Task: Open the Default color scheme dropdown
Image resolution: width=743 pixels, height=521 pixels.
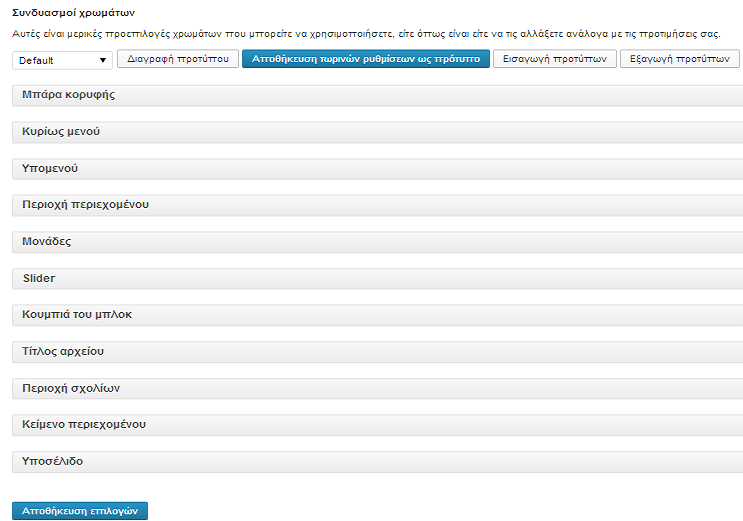Action: (x=62, y=60)
